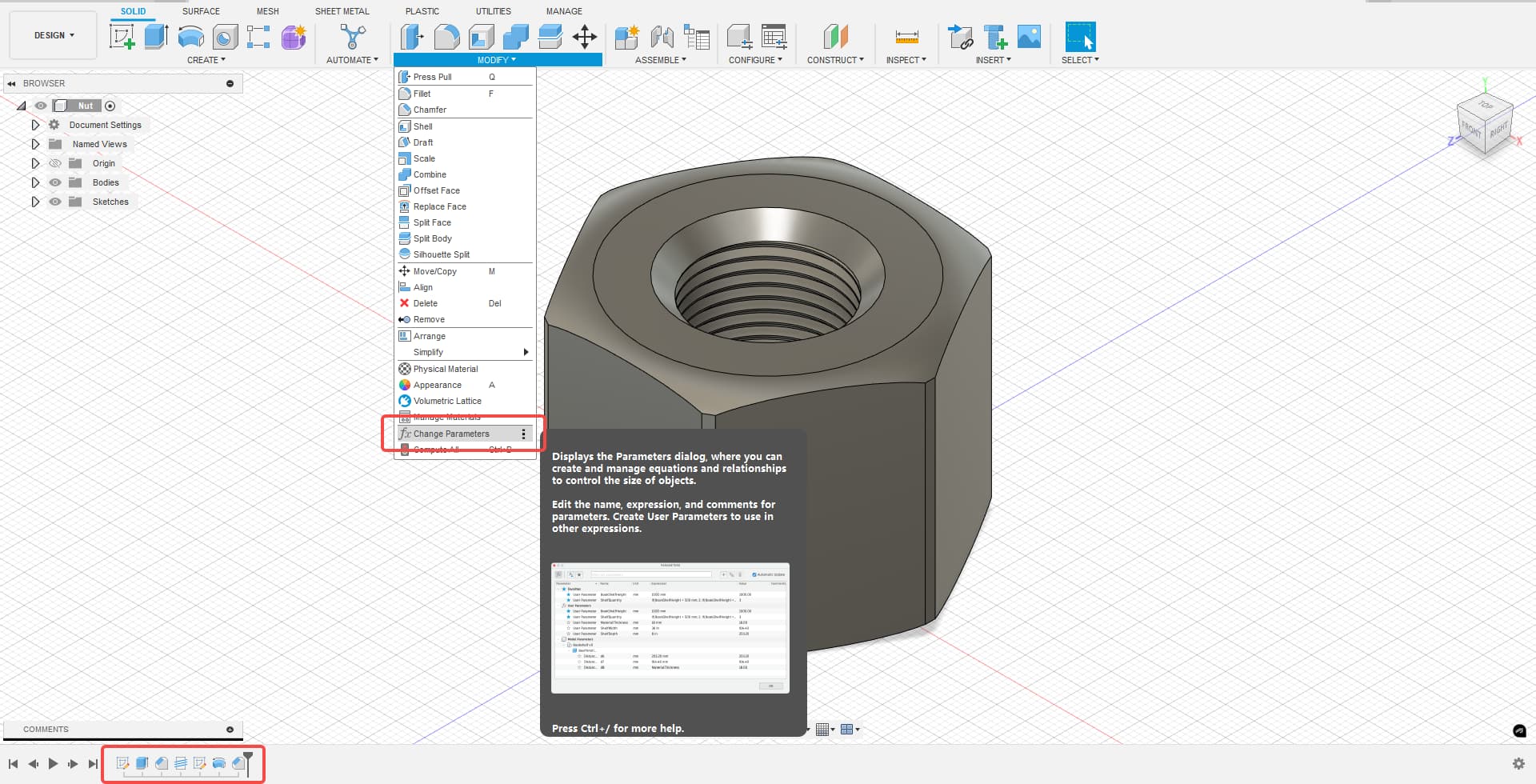The width and height of the screenshot is (1536, 784).
Task: Click the Insert Derive icon
Action: pyautogui.click(x=960, y=37)
